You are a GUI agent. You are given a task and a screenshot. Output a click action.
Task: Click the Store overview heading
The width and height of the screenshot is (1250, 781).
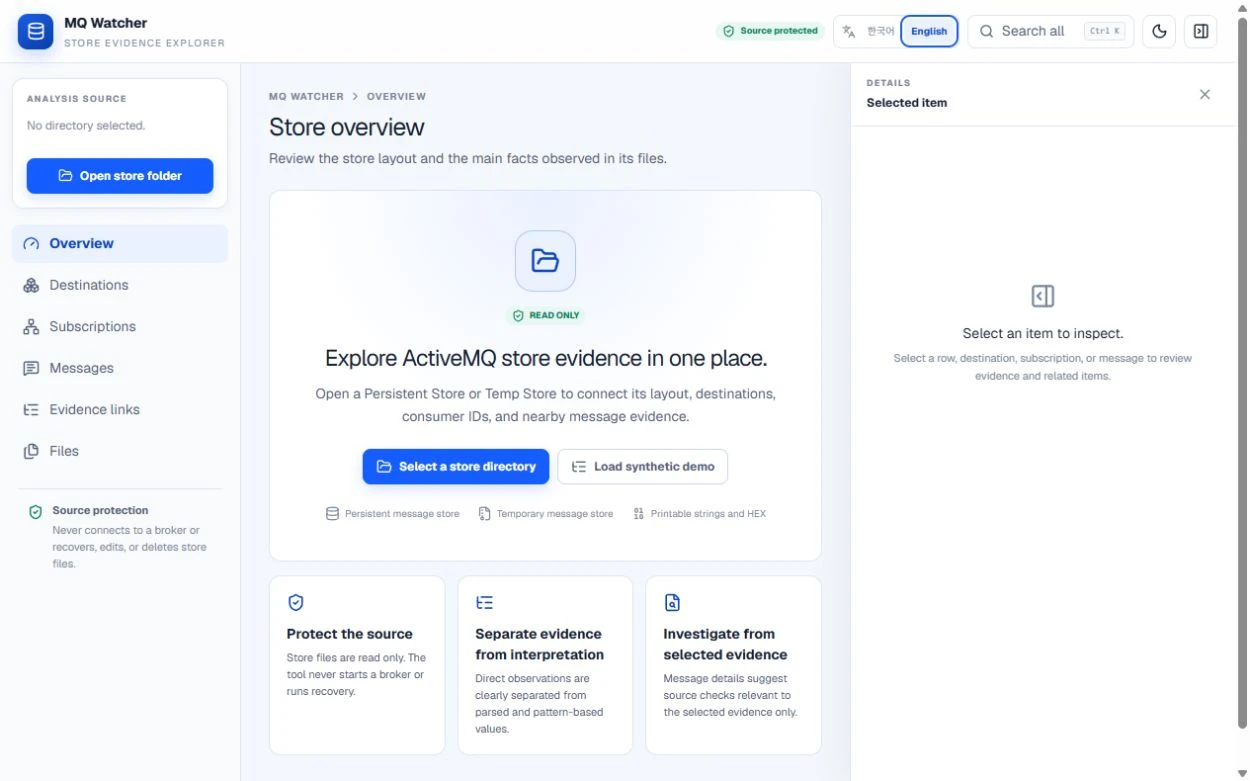coord(347,127)
